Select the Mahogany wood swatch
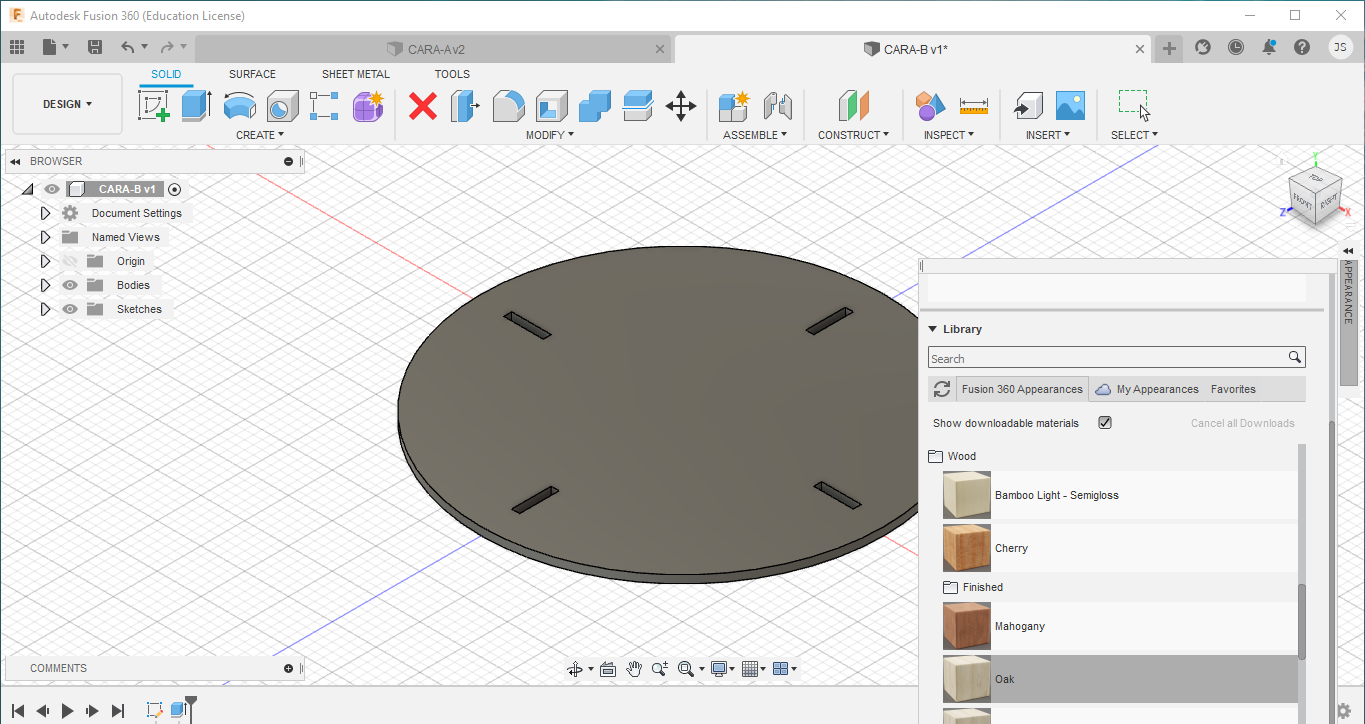Viewport: 1365px width, 724px height. tap(966, 626)
